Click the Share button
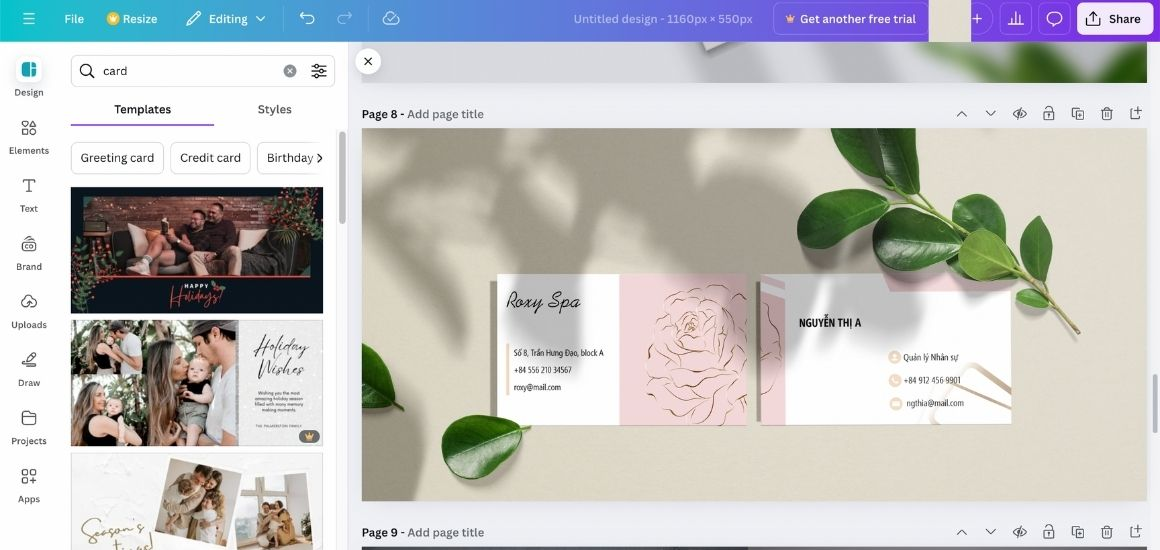 tap(1114, 19)
